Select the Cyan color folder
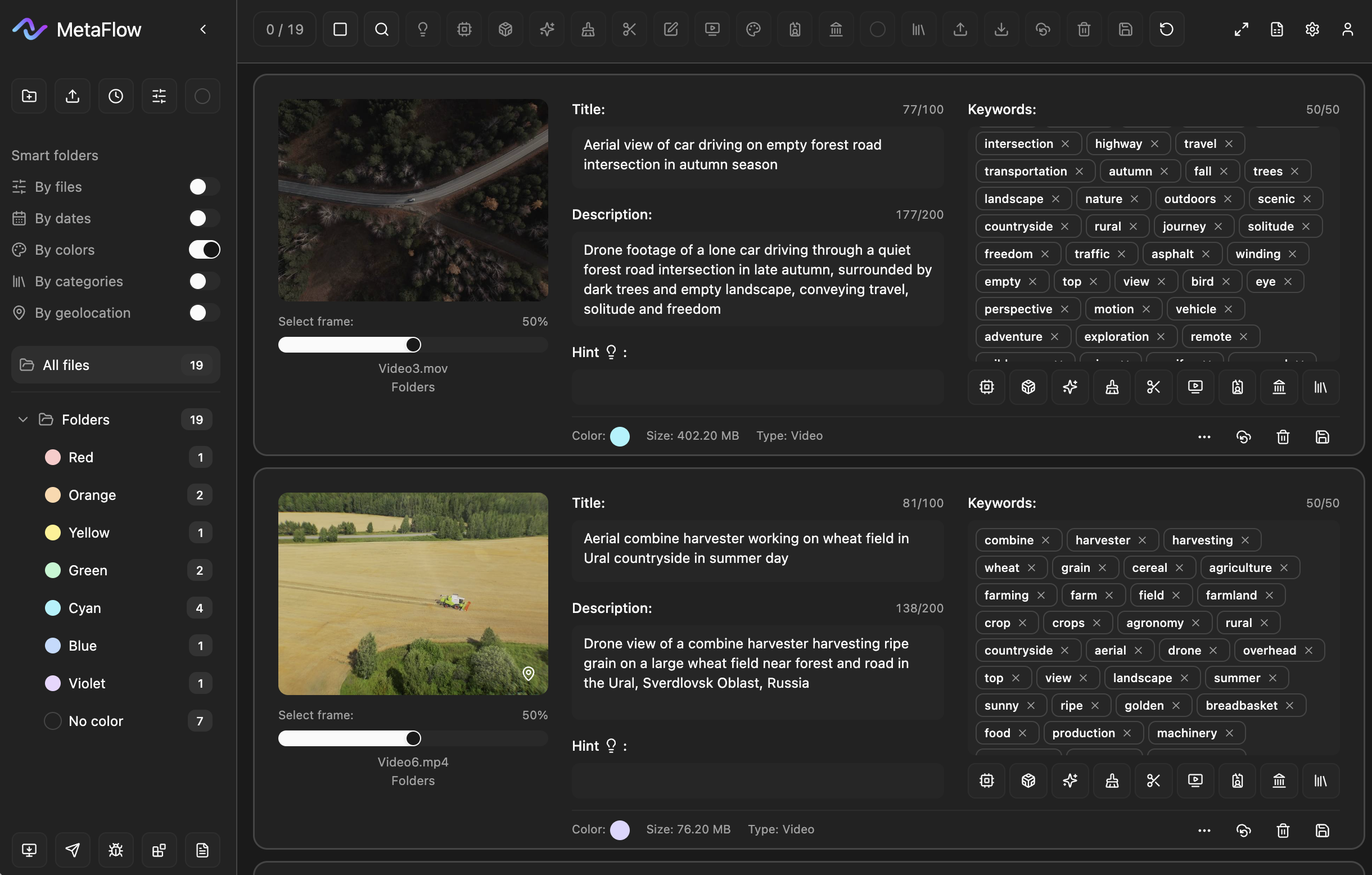 click(84, 608)
